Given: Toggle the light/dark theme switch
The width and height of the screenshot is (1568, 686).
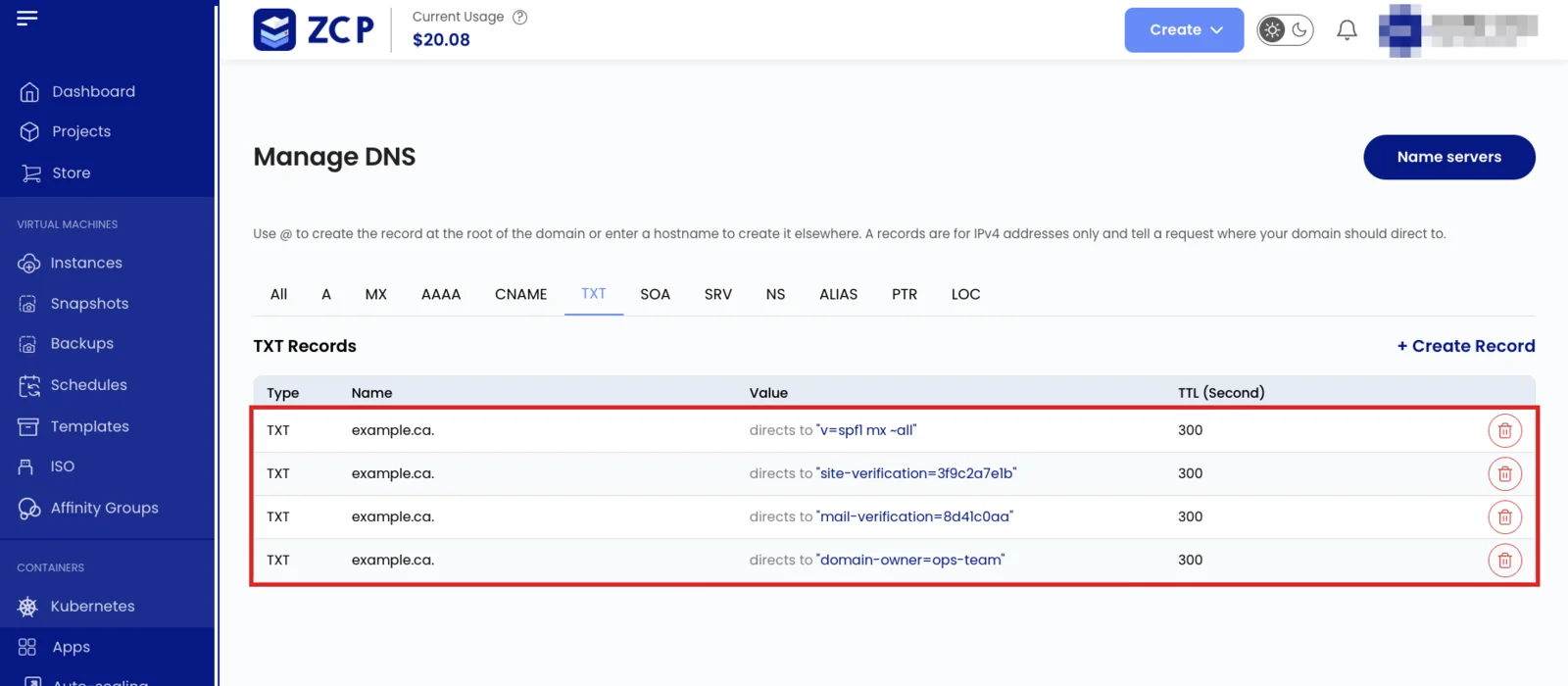Looking at the screenshot, I should point(1285,30).
